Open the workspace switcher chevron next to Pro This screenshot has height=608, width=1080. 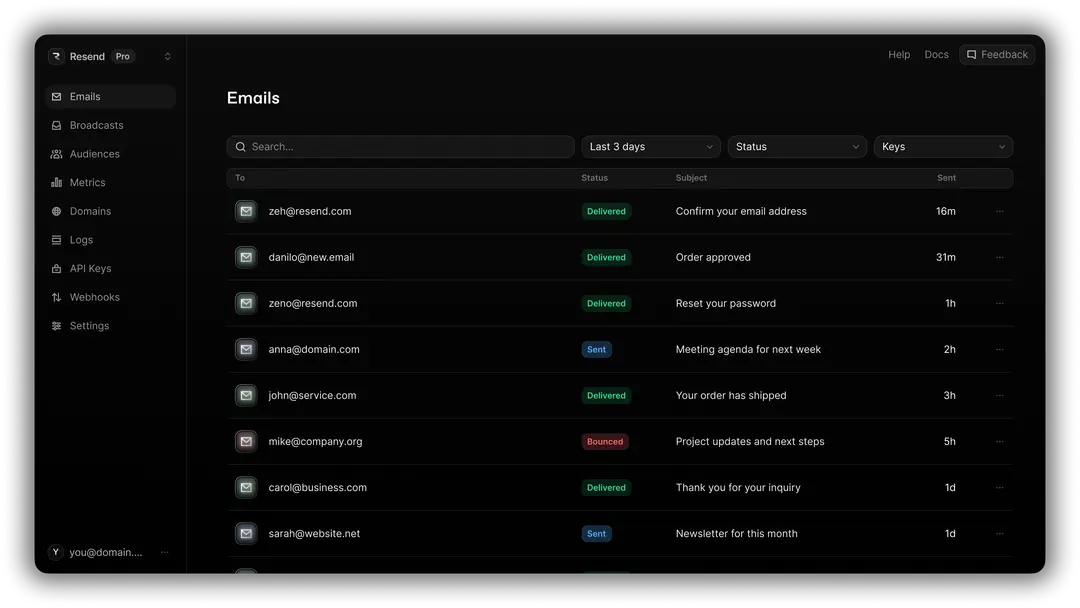tap(167, 56)
